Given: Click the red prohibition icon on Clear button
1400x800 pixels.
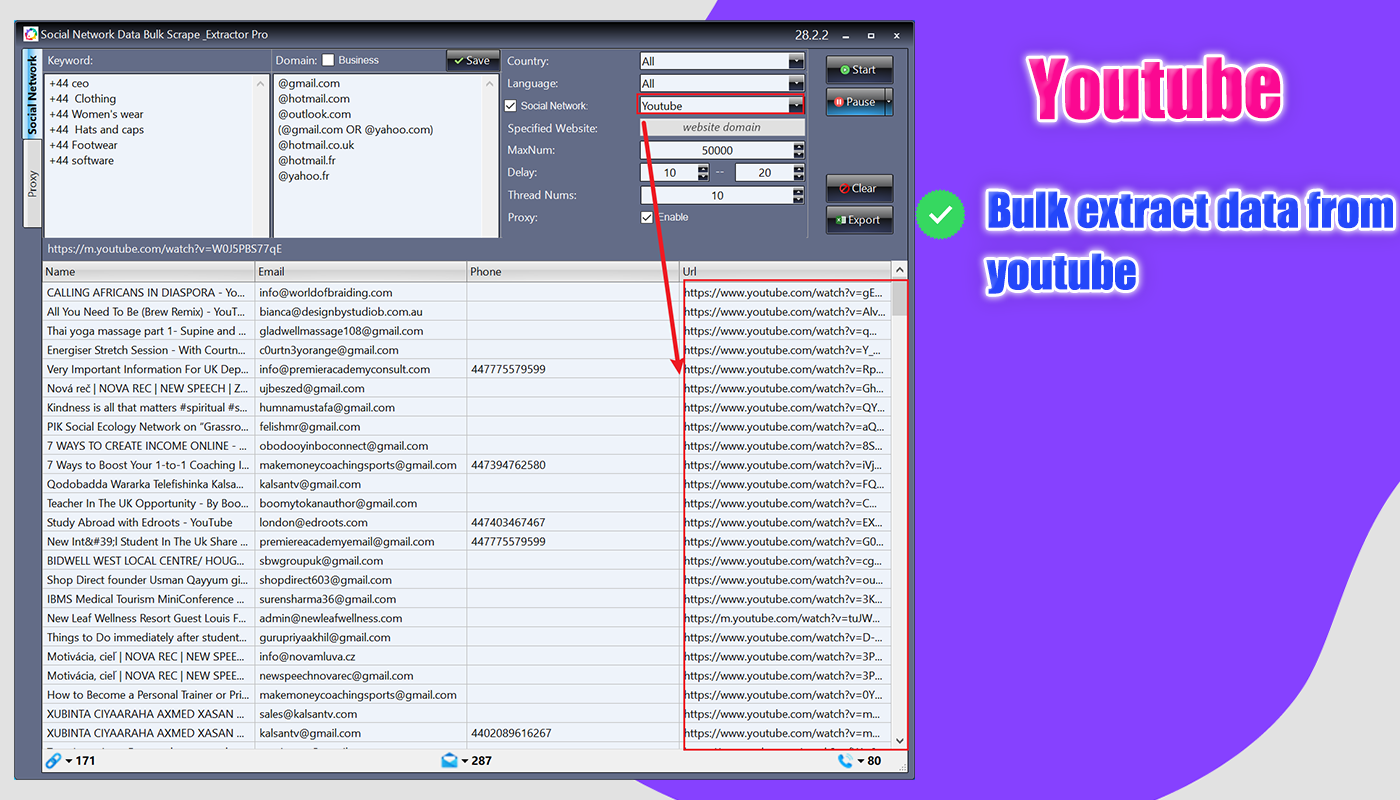Looking at the screenshot, I should click(843, 188).
